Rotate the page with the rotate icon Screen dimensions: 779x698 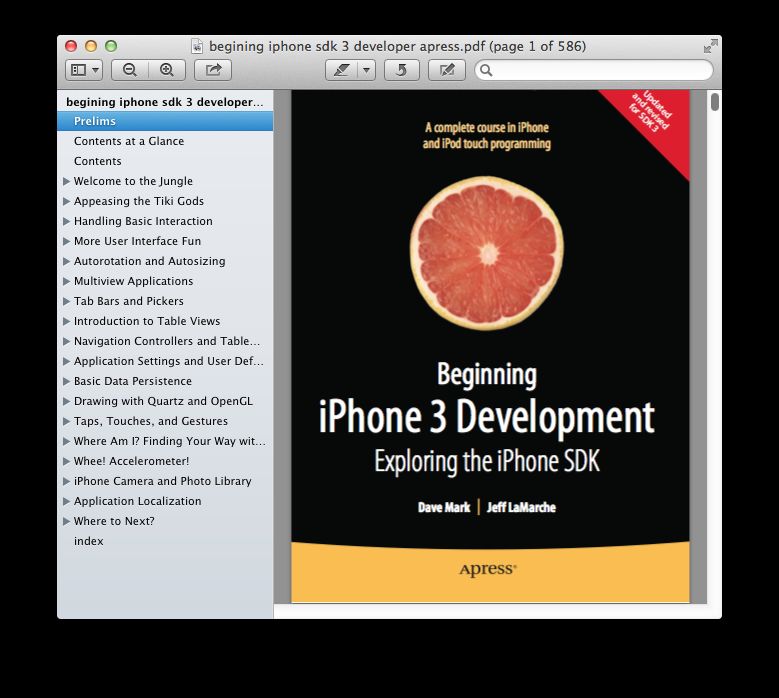[x=401, y=70]
